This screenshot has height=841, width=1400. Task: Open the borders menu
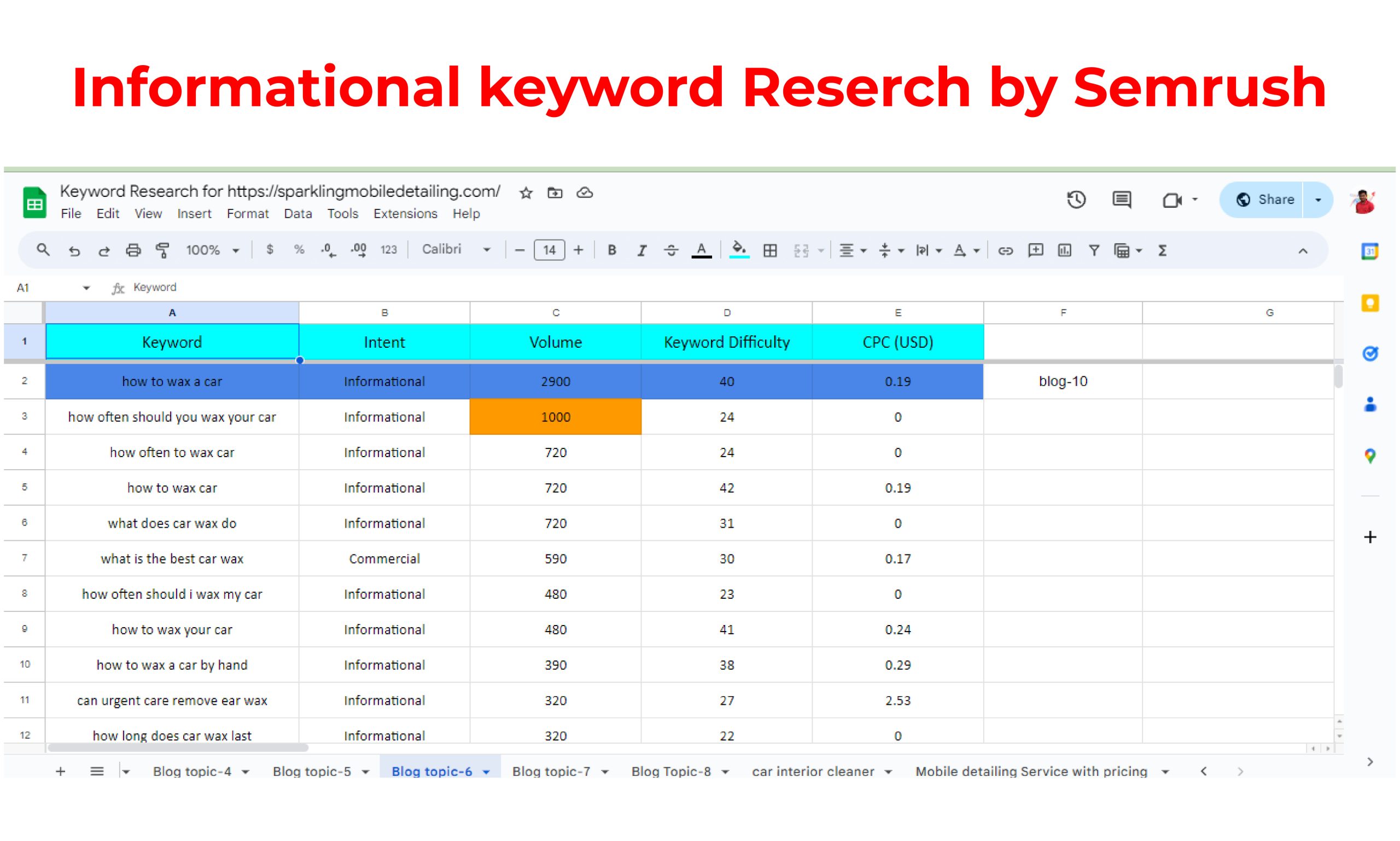click(x=769, y=250)
